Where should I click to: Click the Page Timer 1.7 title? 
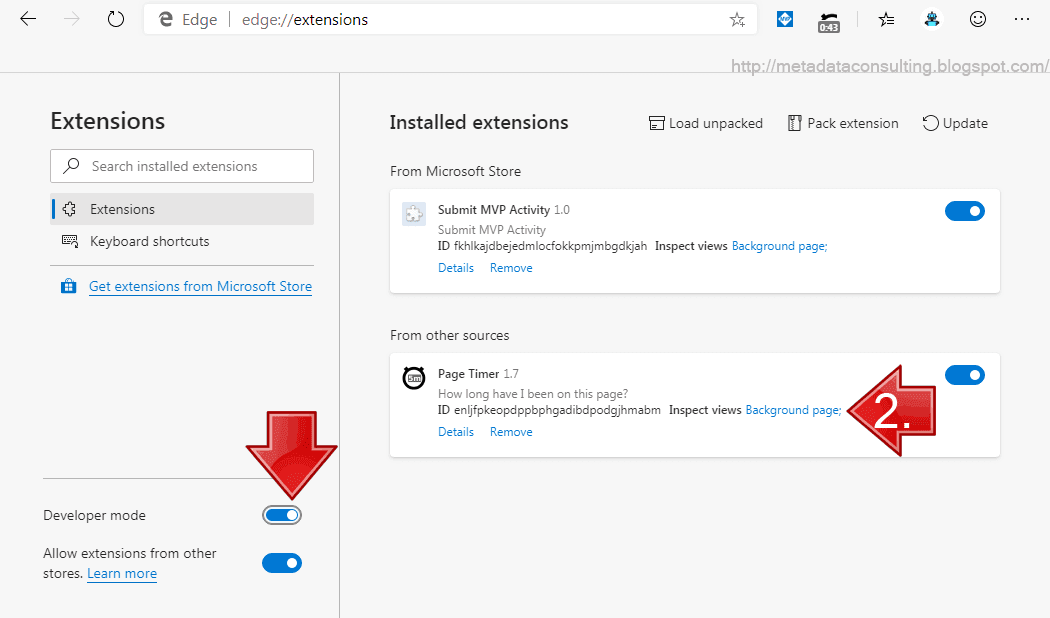pos(478,374)
